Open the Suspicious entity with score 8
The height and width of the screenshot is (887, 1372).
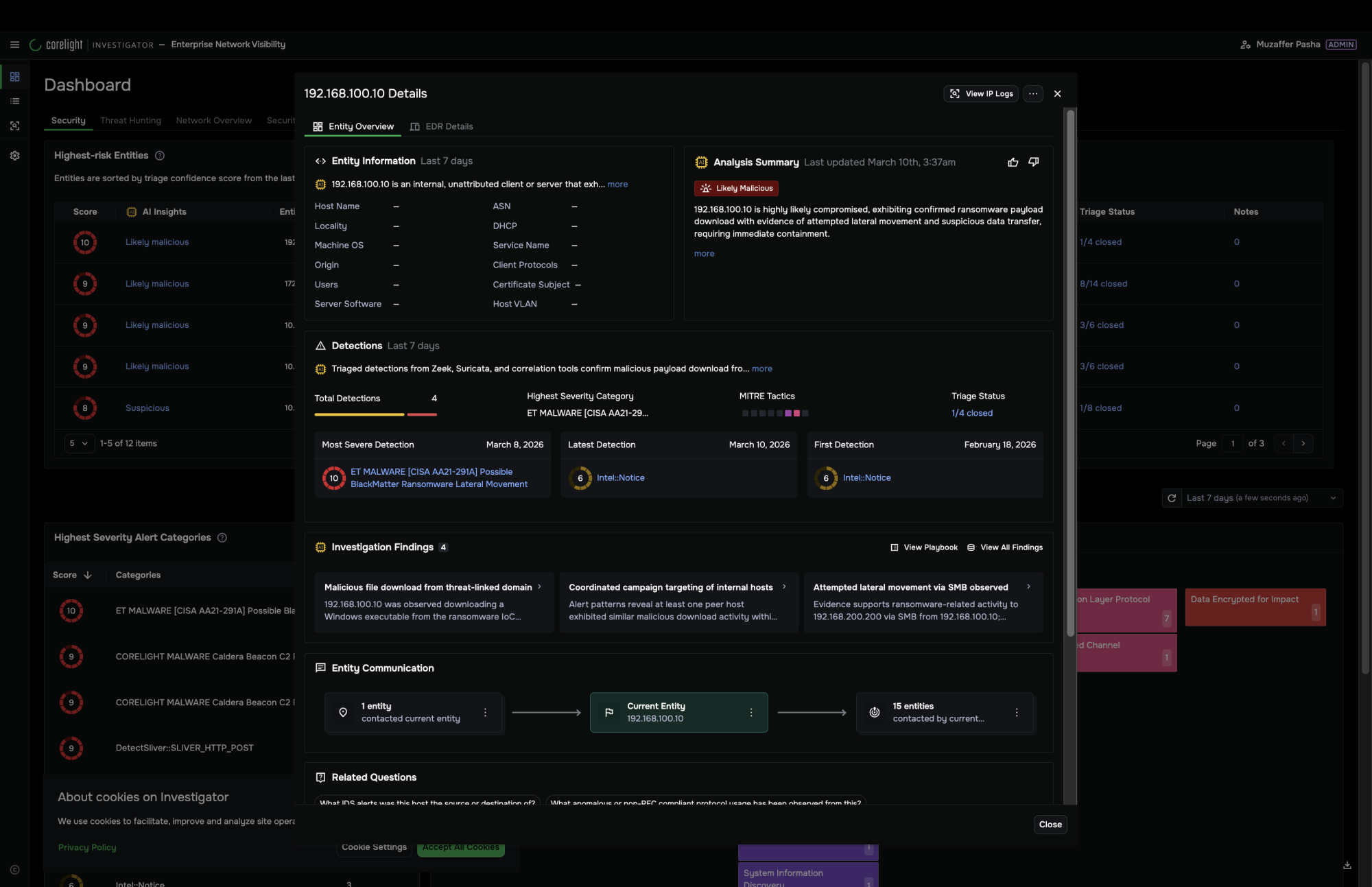(x=147, y=408)
